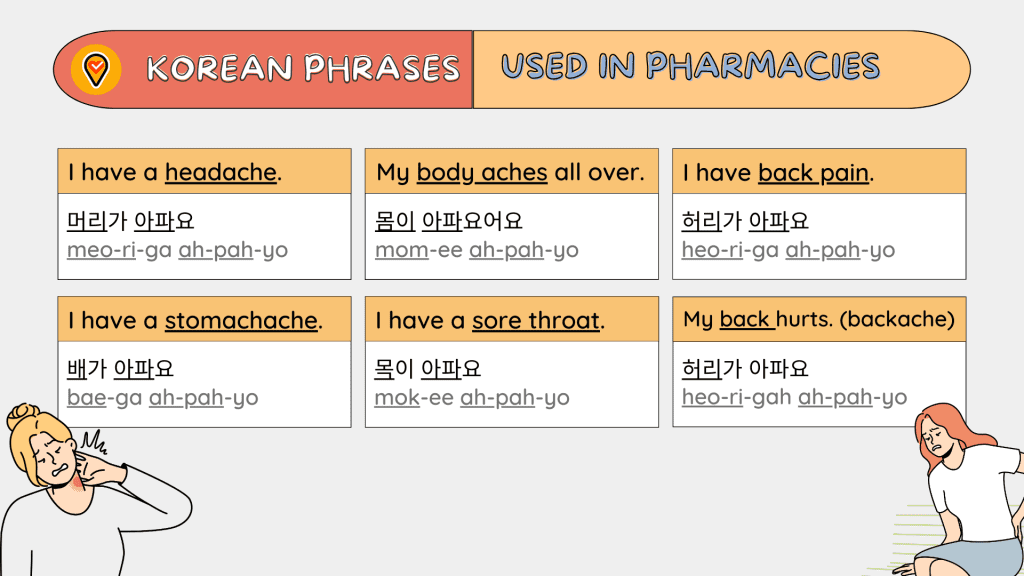Click the orange location pin logo
Viewport: 1024px width, 576px height.
[x=97, y=70]
